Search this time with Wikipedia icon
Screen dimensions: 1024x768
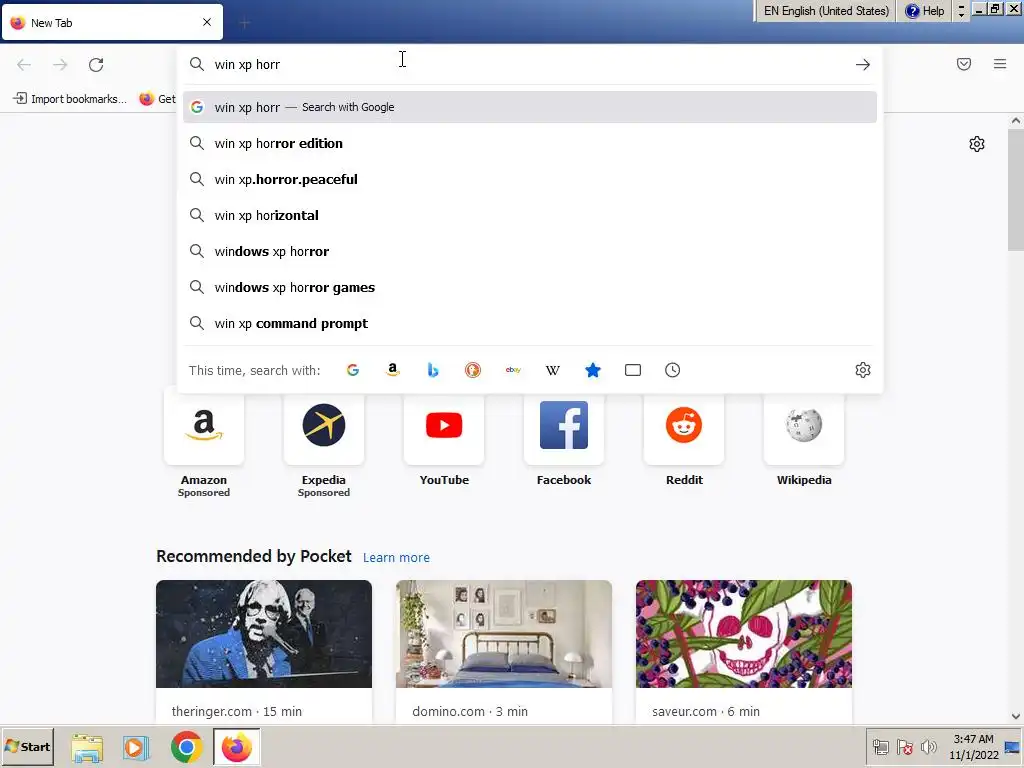pyautogui.click(x=552, y=370)
